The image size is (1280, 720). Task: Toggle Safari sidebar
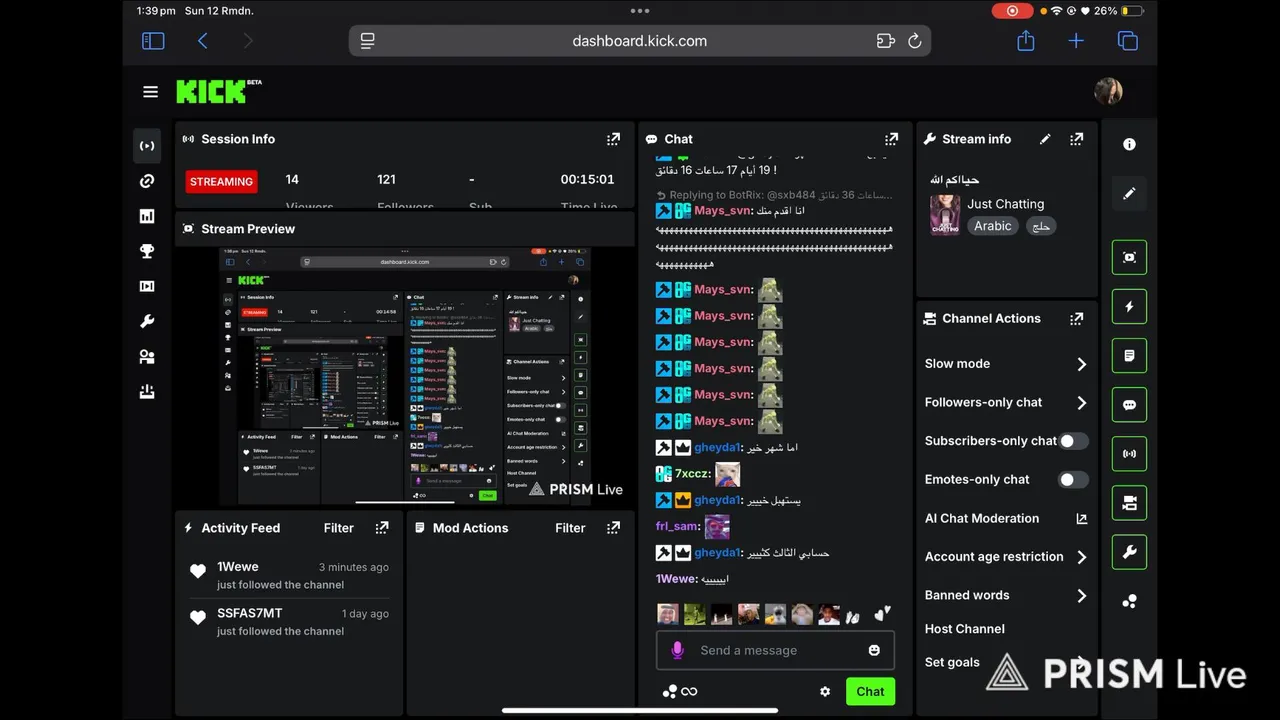(153, 41)
